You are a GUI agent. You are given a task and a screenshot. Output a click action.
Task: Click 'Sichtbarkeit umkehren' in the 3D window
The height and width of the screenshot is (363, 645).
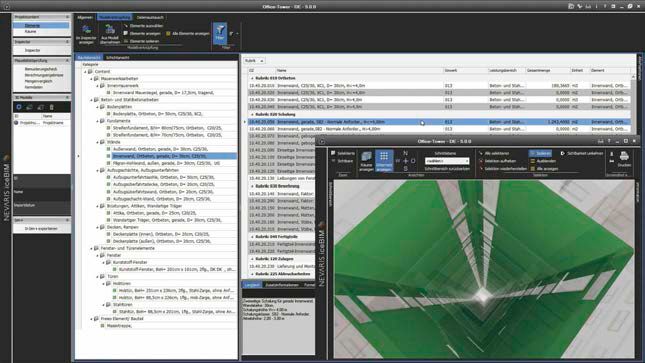[x=582, y=154]
